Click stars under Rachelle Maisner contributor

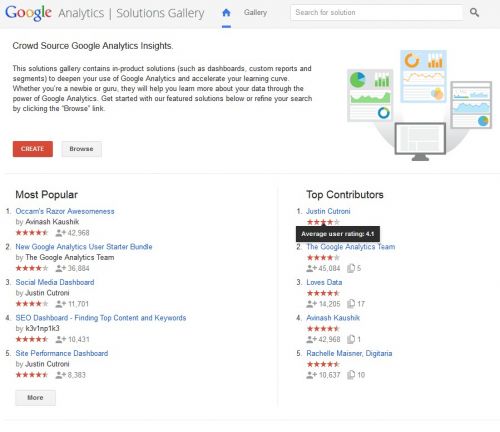pos(323,364)
